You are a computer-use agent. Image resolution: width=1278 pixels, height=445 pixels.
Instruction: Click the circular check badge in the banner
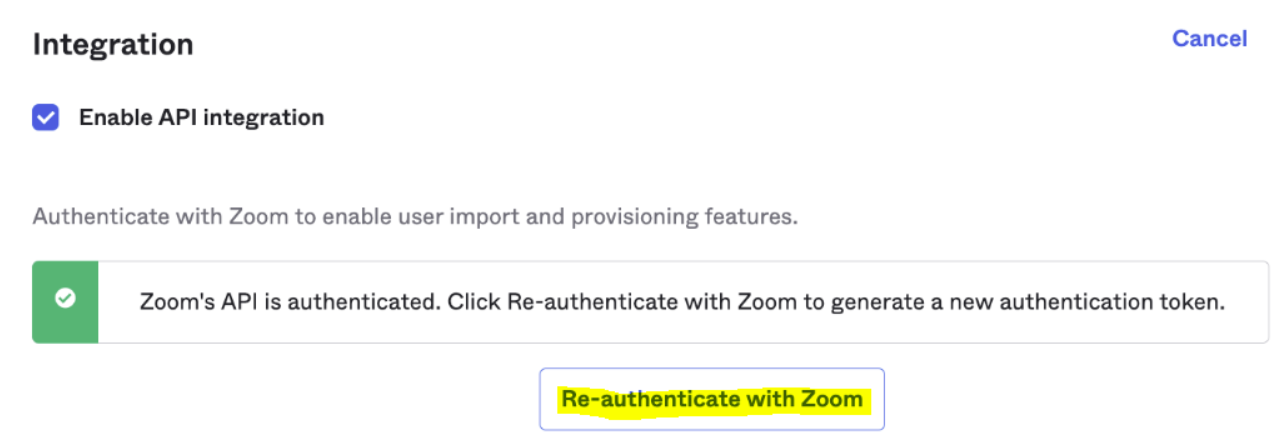click(x=65, y=298)
